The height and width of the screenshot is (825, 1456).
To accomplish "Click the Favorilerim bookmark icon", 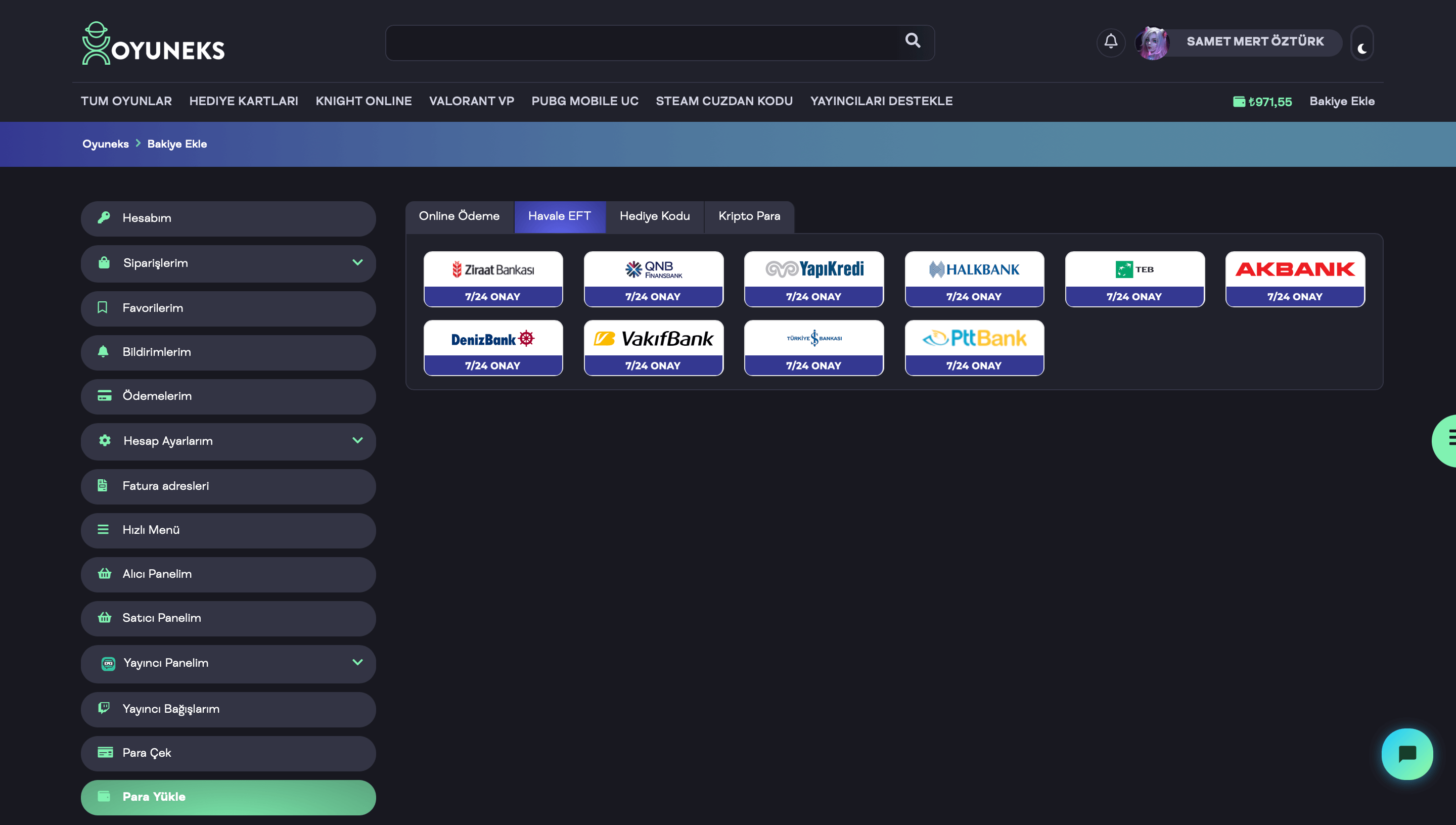I will click(x=103, y=308).
